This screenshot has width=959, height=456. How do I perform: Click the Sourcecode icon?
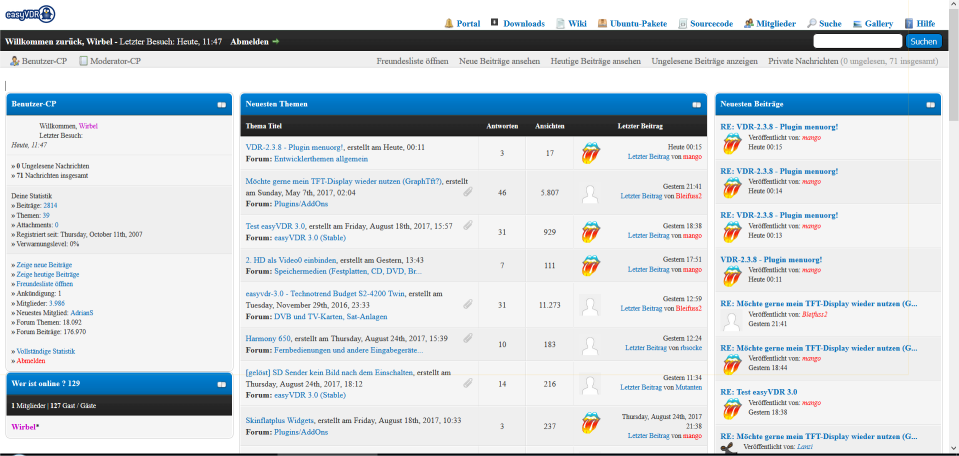tap(683, 24)
